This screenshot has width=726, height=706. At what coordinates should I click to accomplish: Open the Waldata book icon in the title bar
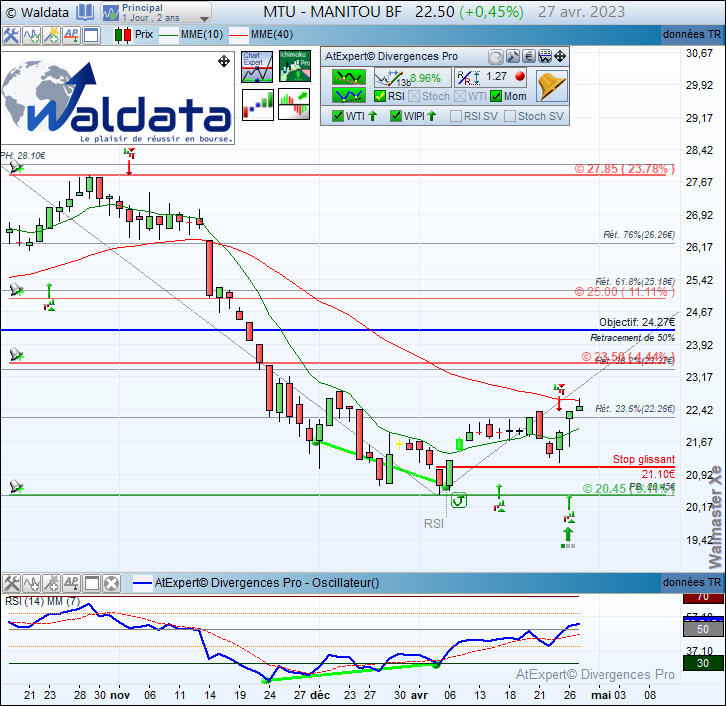point(85,12)
